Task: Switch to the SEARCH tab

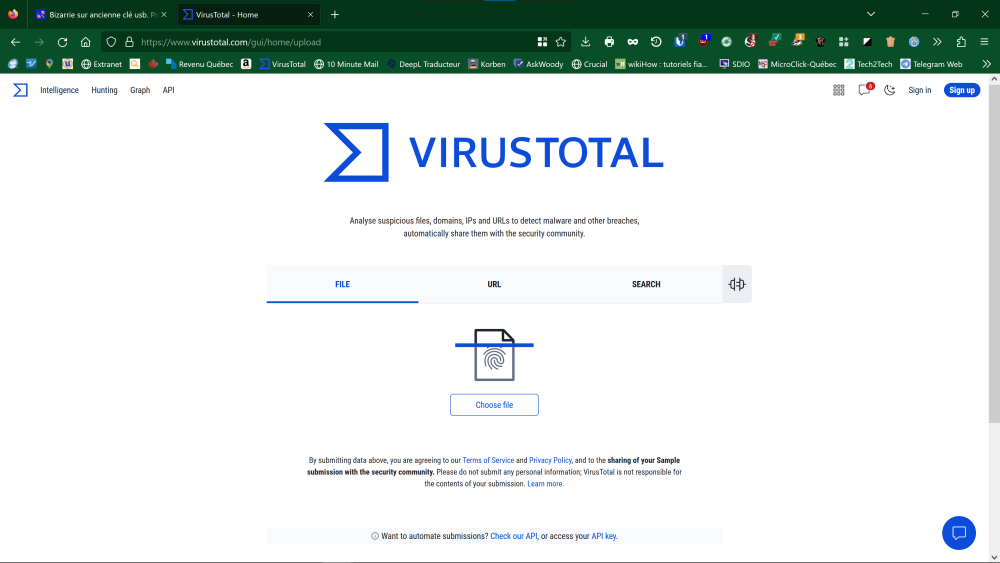Action: click(646, 284)
